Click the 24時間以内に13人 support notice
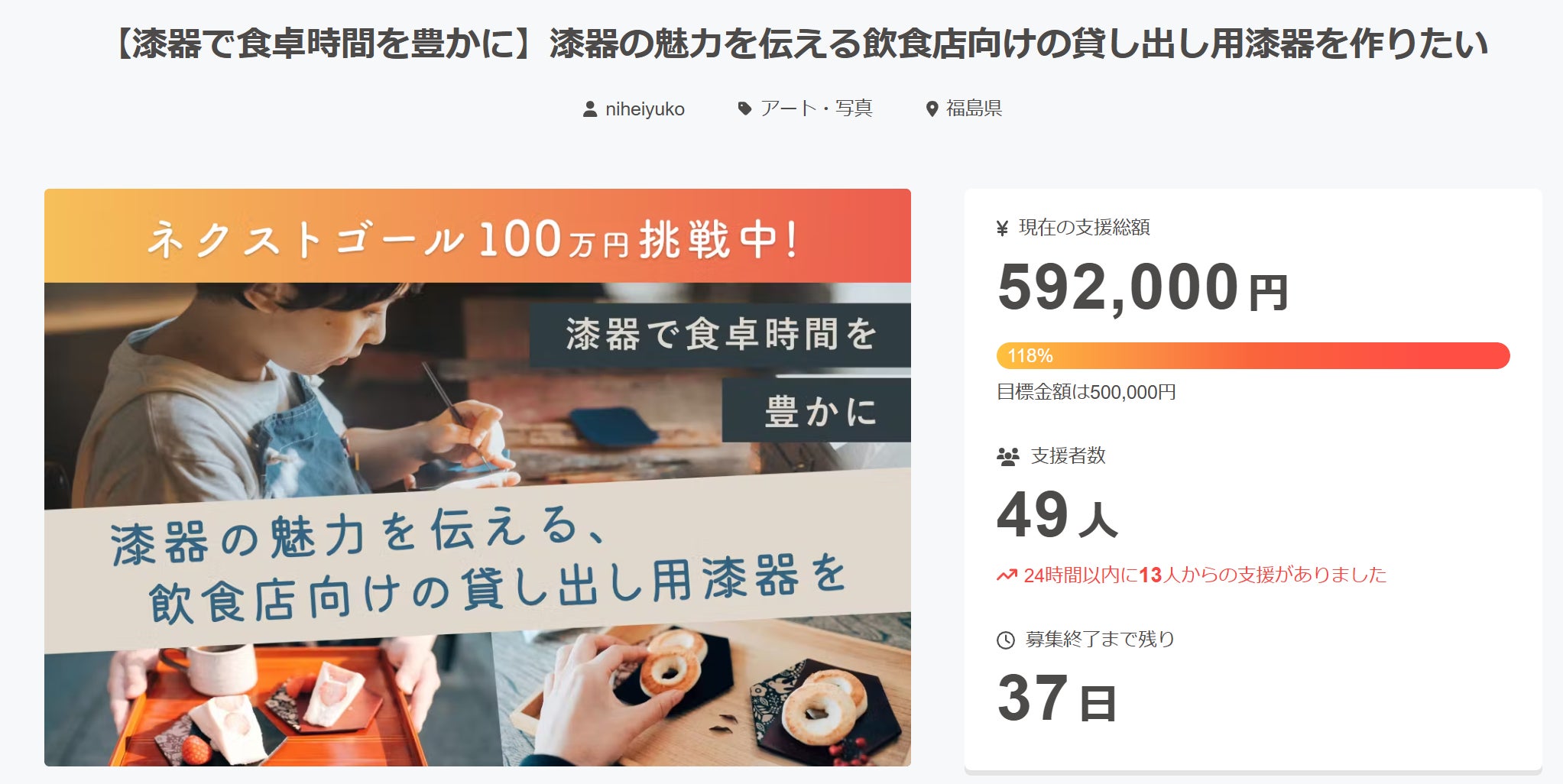This screenshot has height=784, width=1563. [x=1192, y=575]
